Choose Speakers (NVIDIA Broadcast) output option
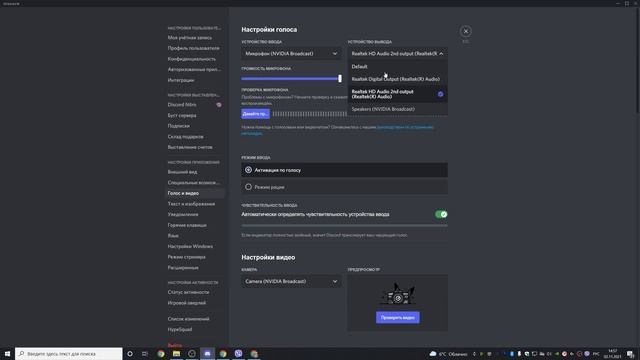The height and width of the screenshot is (360, 640). point(398,109)
